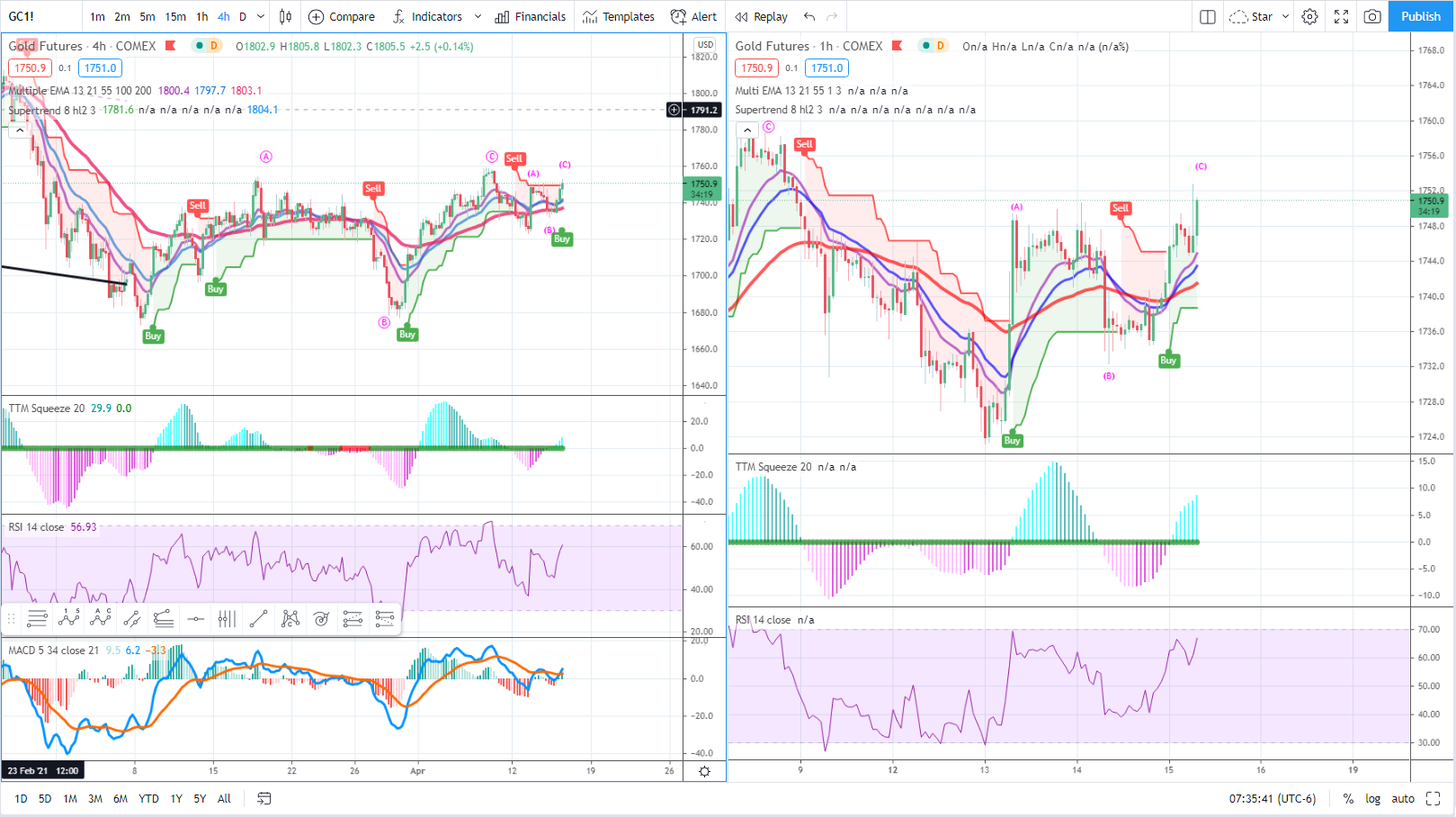Viewport: 1456px width, 817px height.
Task: Take a chart snapshot with camera icon
Action: click(1372, 16)
